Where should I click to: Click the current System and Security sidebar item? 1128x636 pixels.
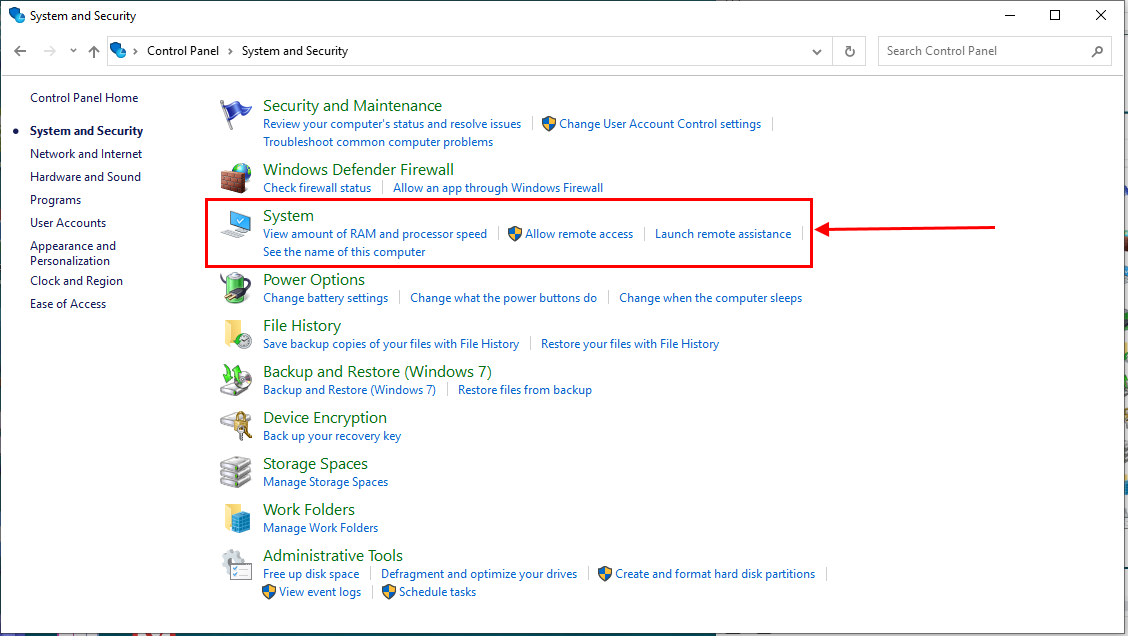point(86,131)
